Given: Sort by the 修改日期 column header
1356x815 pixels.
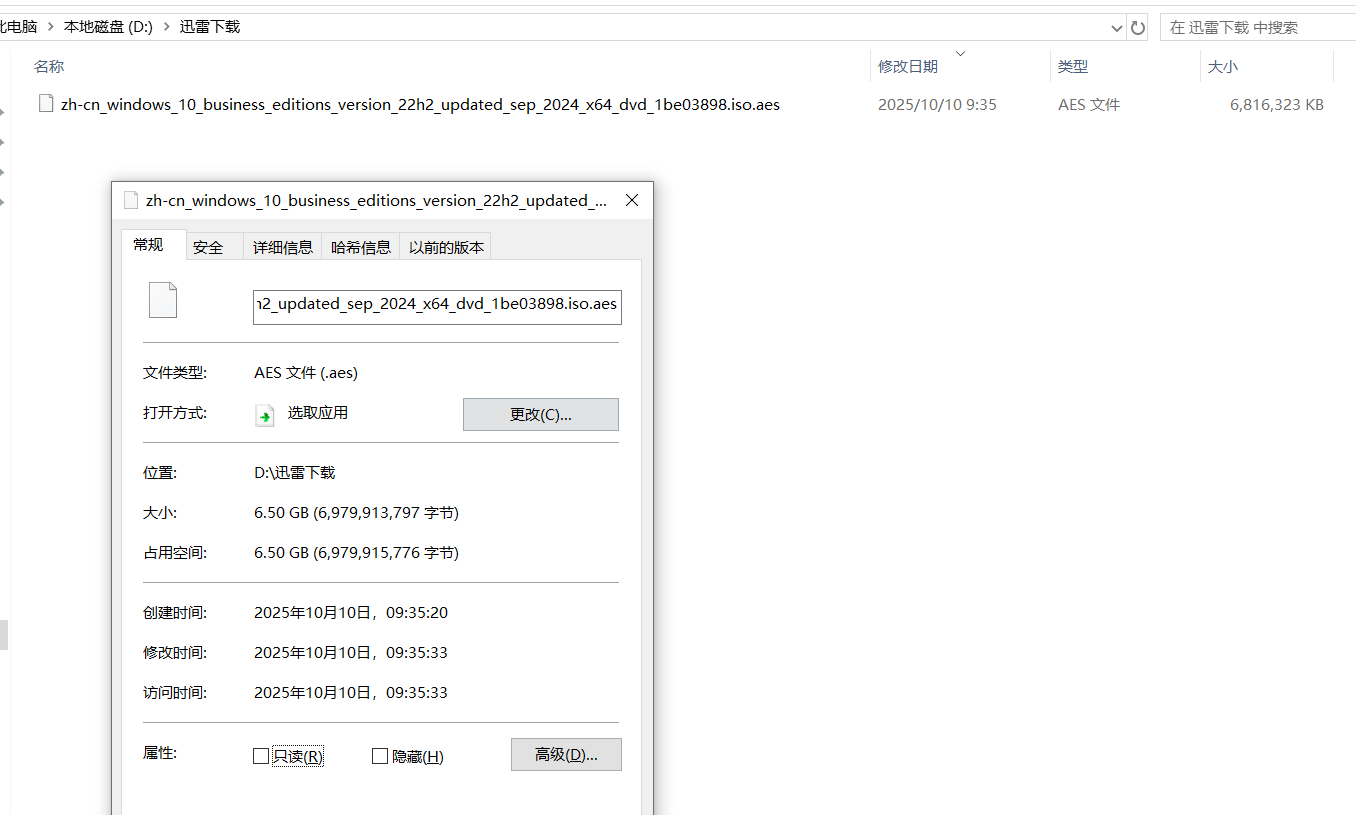Looking at the screenshot, I should point(908,66).
